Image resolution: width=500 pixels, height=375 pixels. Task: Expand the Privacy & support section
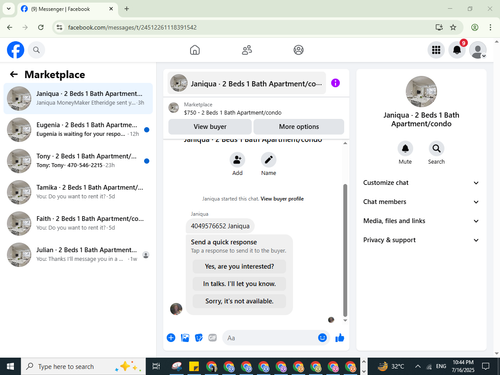421,240
